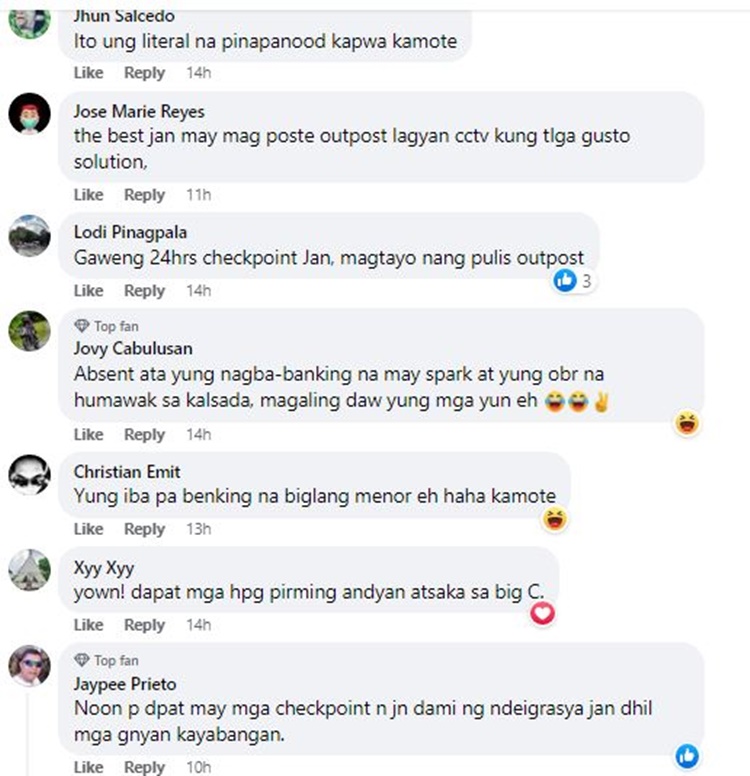Image resolution: width=750 pixels, height=776 pixels.
Task: Open Christian Emit's profile avatar
Action: point(30,475)
